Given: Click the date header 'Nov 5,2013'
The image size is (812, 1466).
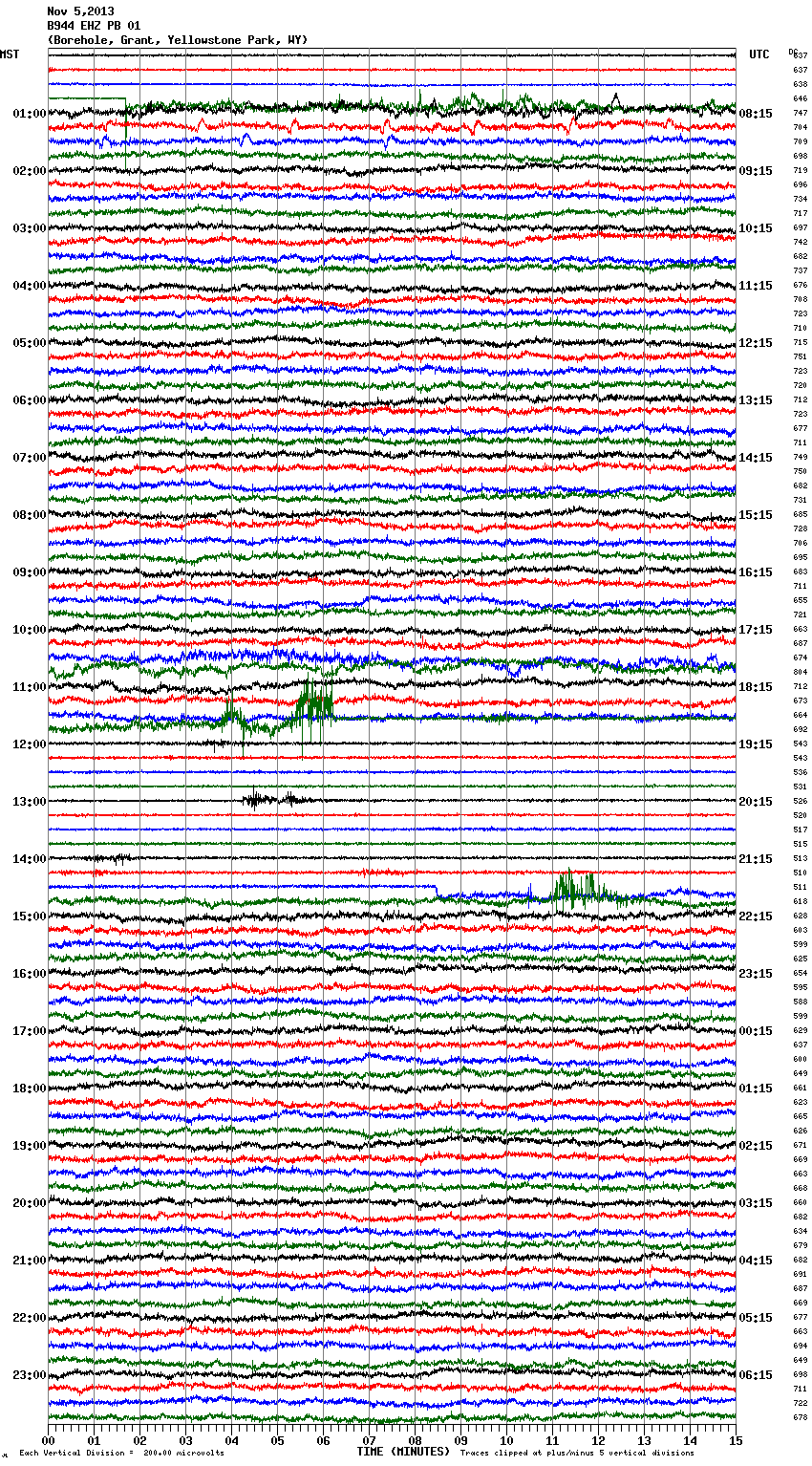Looking at the screenshot, I should coord(80,11).
